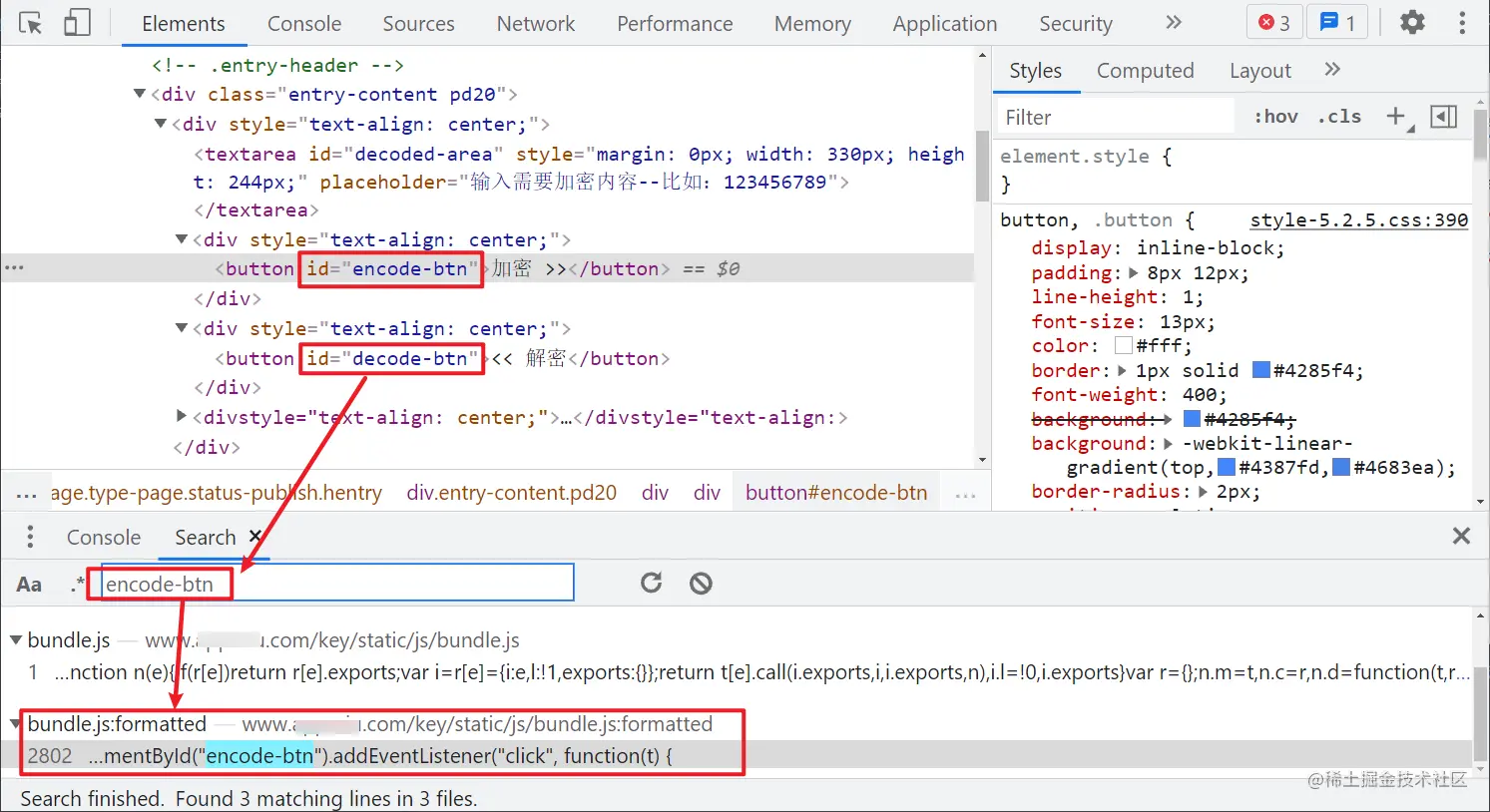
Task: Switch to the Elements tab
Action: (x=184, y=24)
